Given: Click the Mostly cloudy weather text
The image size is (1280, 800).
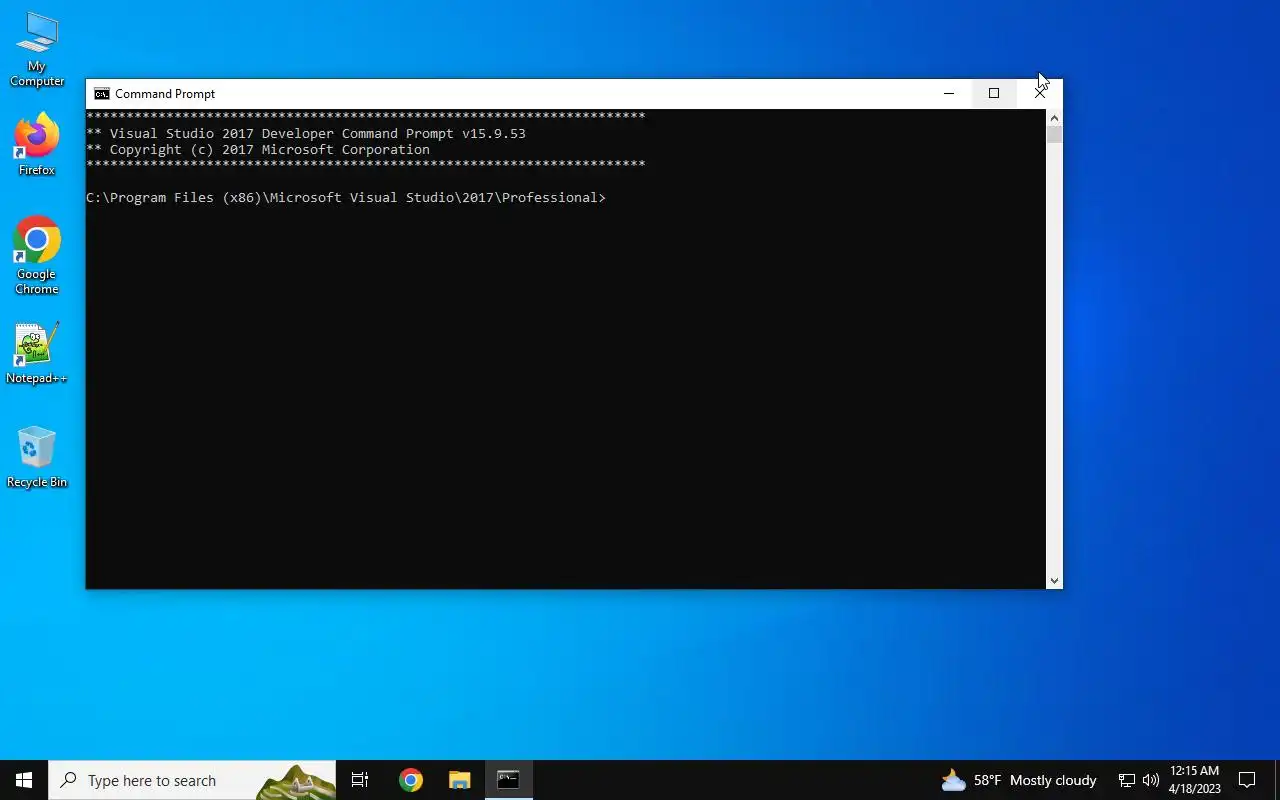Looking at the screenshot, I should click(x=1053, y=780).
